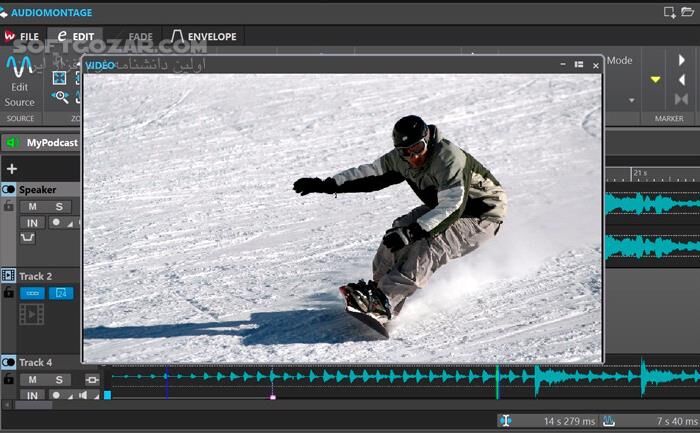Click the add track plus icon

click(12, 169)
